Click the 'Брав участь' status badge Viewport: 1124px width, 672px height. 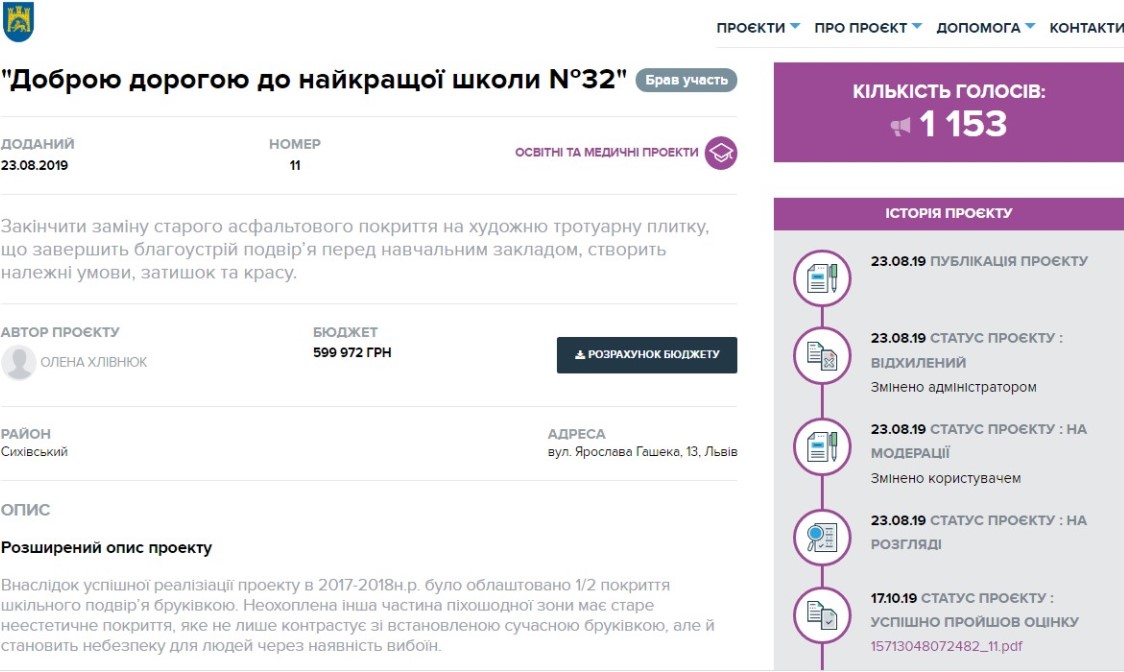[x=686, y=80]
